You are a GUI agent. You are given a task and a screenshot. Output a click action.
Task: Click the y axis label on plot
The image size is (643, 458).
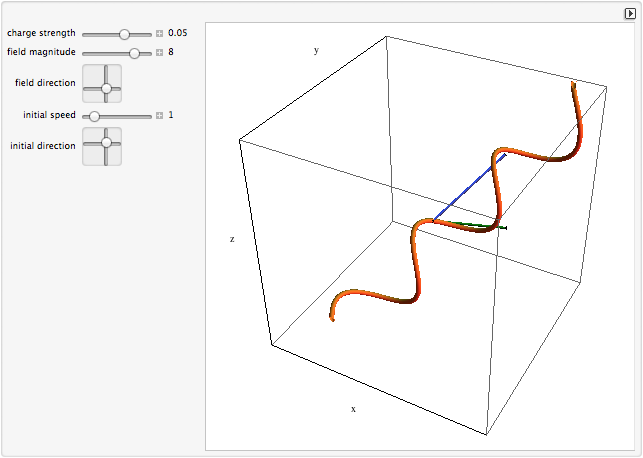316,50
